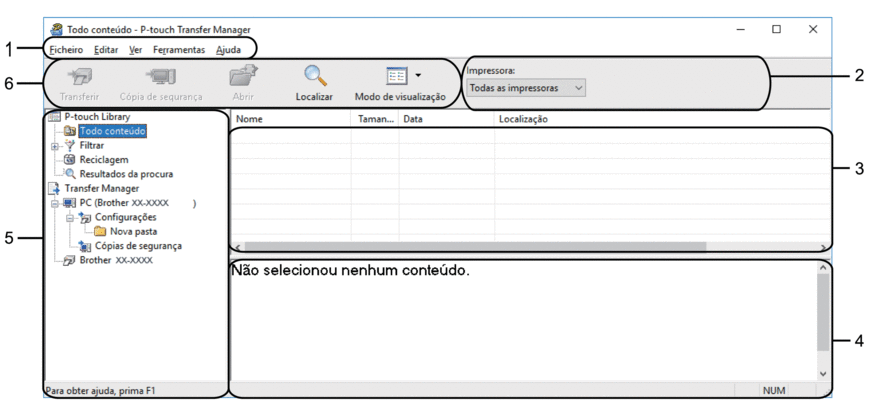Select Todo conteúdo in the tree

coord(112,131)
